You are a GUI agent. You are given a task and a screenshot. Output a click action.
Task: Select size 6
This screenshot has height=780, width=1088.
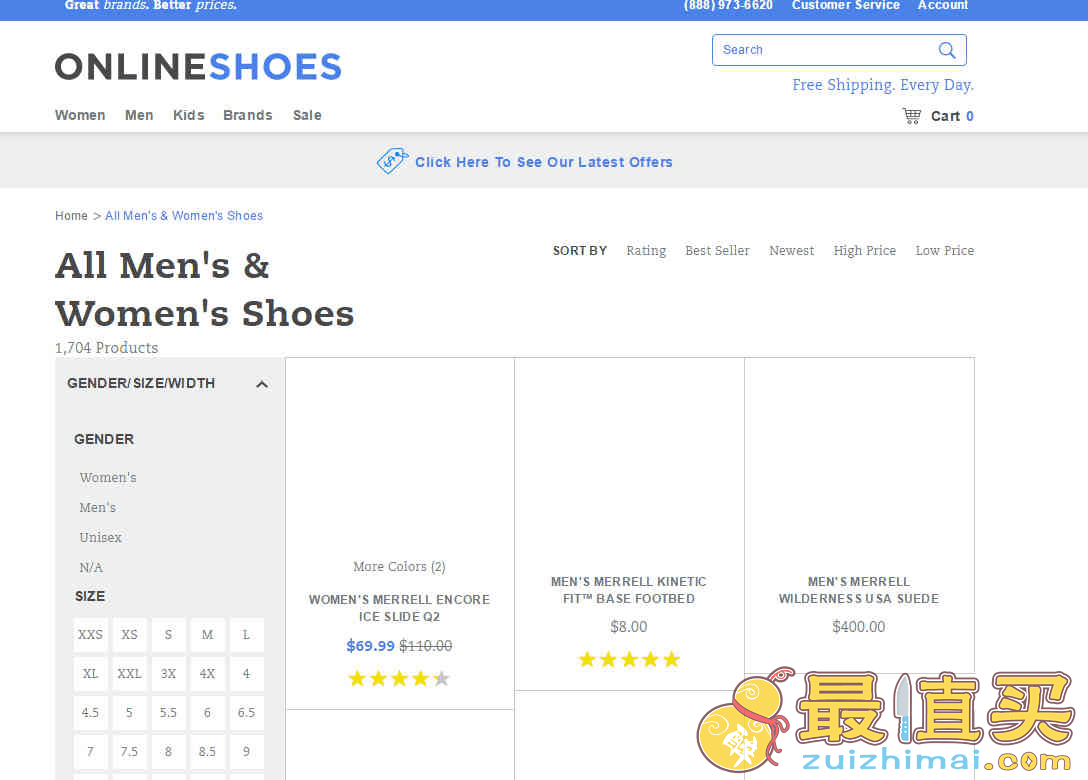click(207, 712)
